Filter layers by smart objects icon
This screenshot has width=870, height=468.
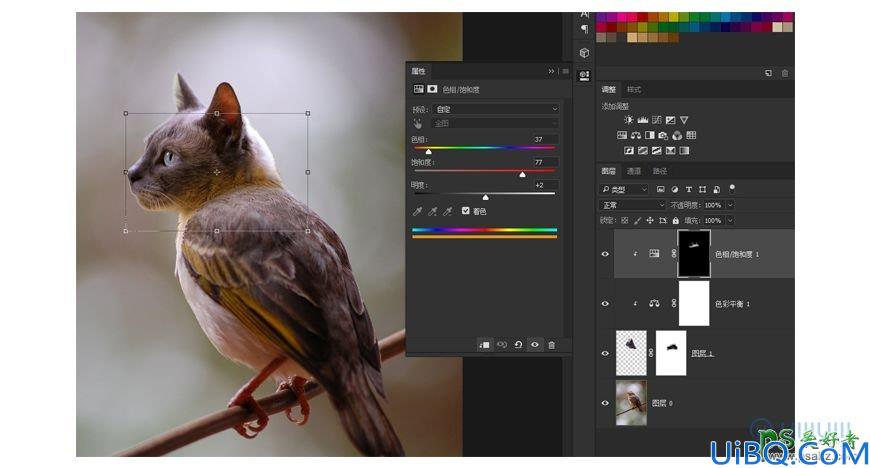(x=717, y=189)
